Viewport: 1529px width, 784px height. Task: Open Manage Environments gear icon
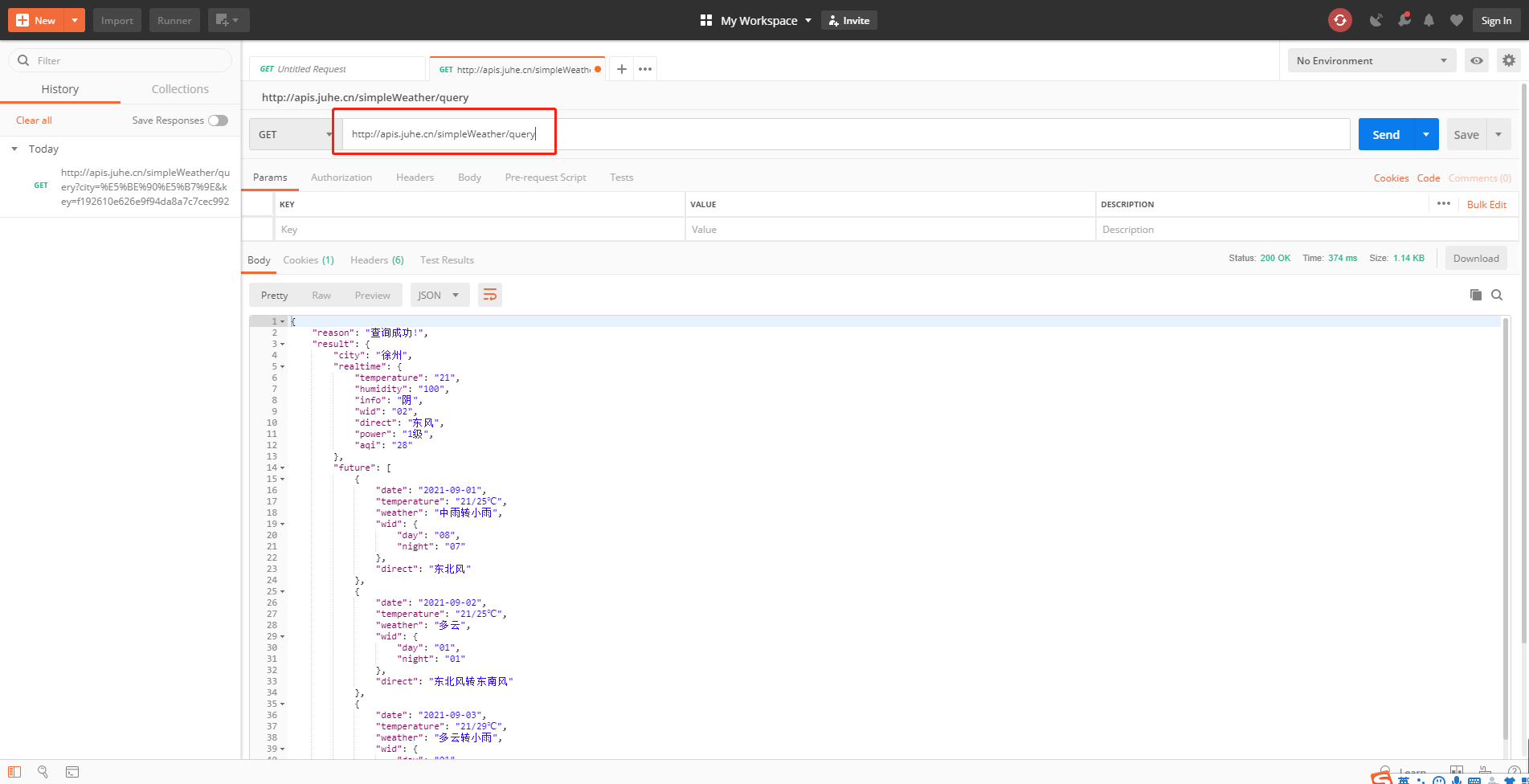pos(1509,60)
